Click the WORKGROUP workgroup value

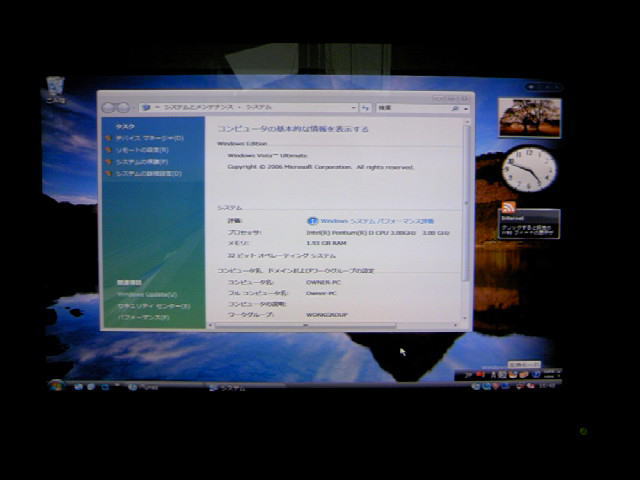pyautogui.click(x=327, y=315)
